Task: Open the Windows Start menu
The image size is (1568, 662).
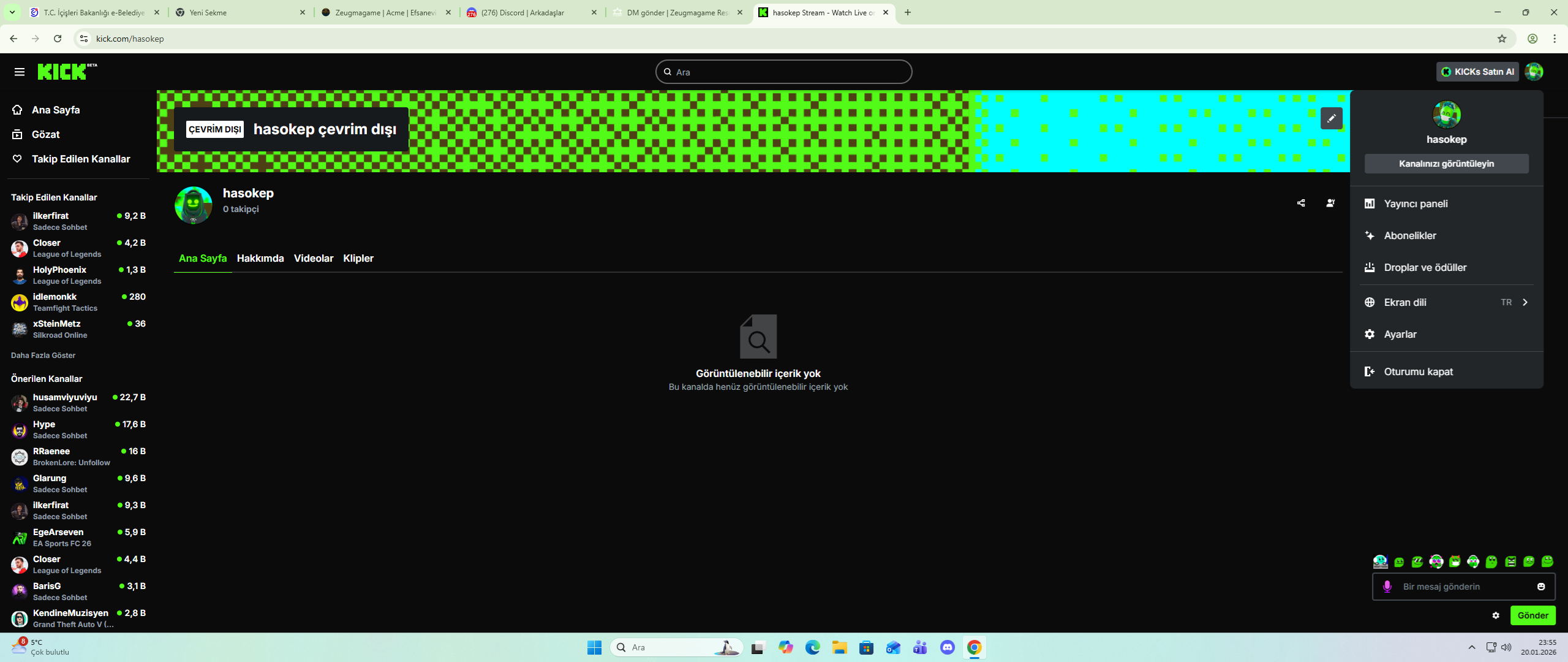Action: click(x=594, y=647)
